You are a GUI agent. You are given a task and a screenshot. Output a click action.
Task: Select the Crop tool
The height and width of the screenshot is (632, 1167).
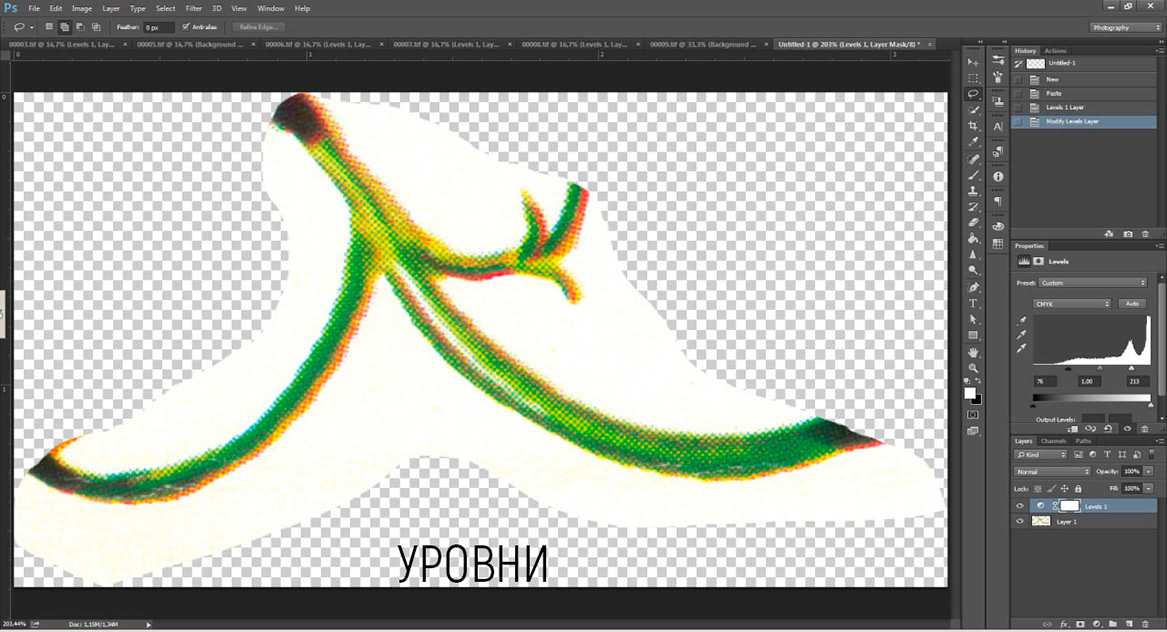(x=973, y=127)
